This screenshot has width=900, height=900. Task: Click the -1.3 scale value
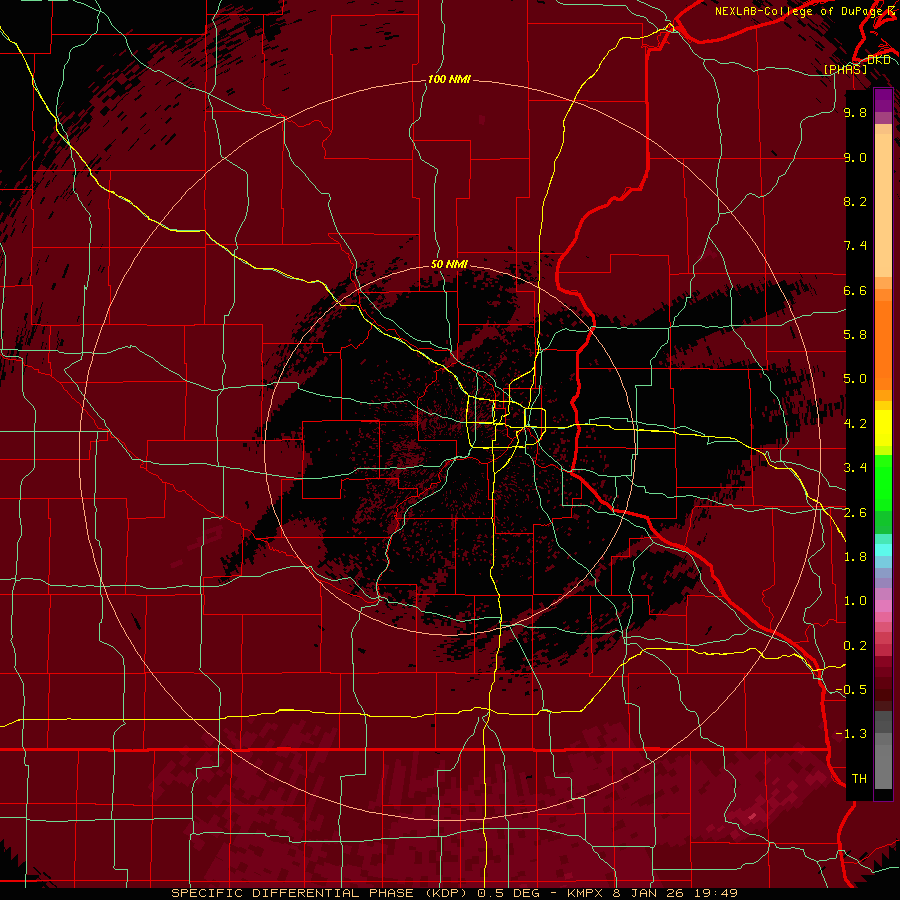click(851, 734)
